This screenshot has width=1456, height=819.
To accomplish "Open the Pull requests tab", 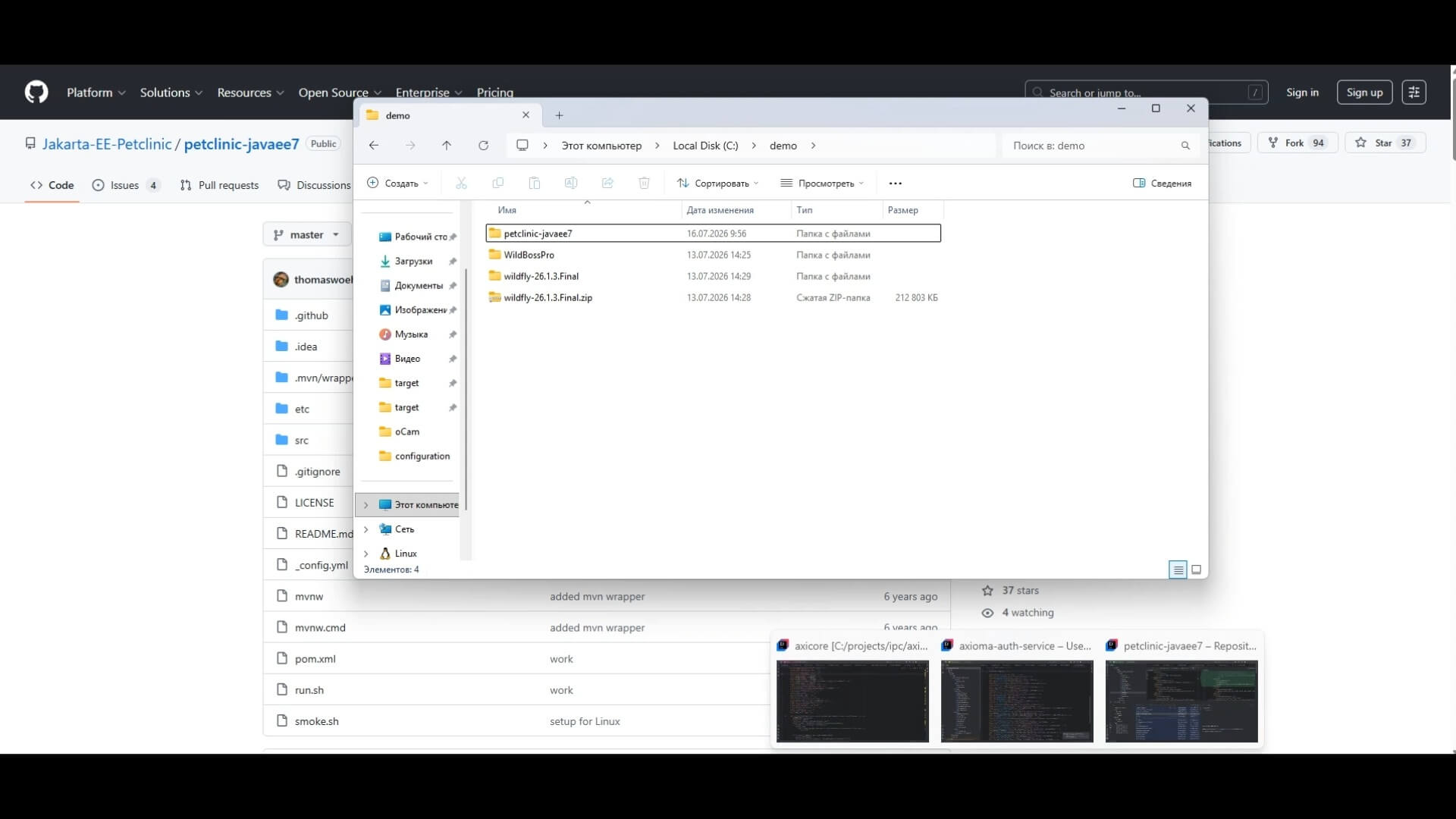I will point(219,185).
